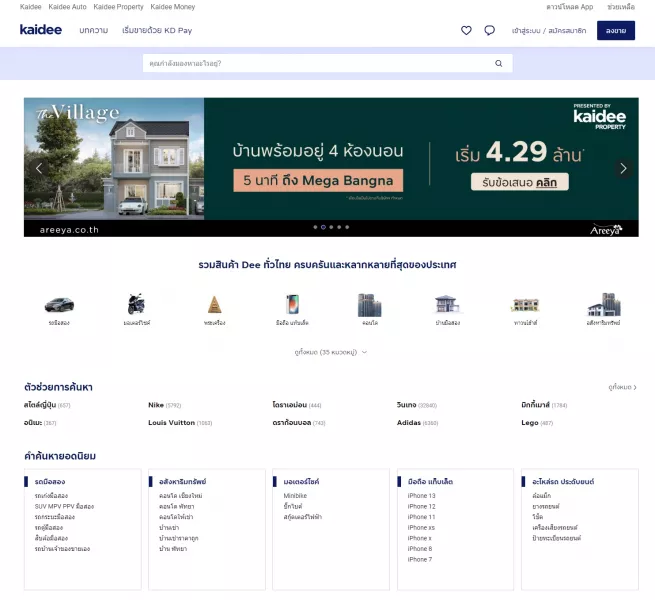Open the Kaidee Property top link
Screen dimensions: 655x600
click(x=118, y=7)
